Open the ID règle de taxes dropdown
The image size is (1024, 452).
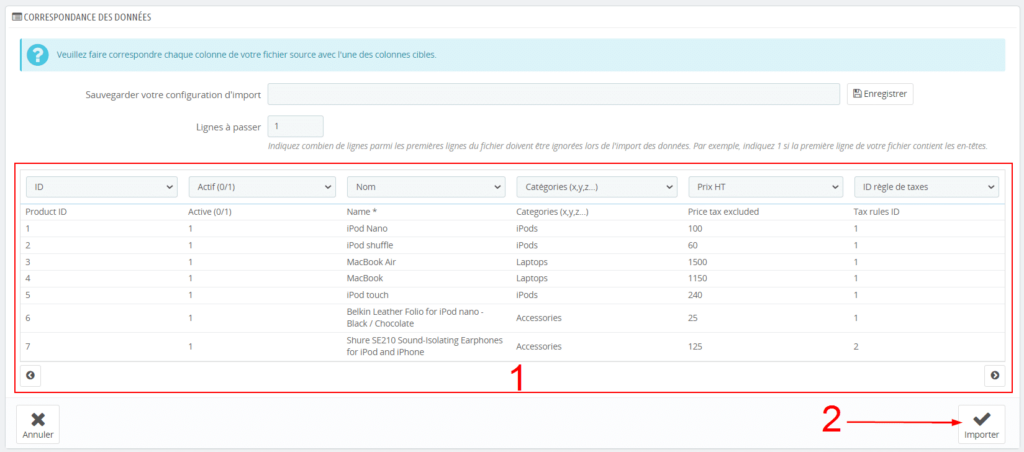926,187
